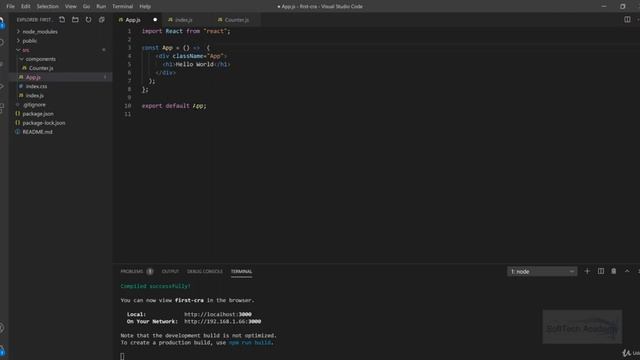Open the terminal selector dropdown showing node
This screenshot has width=640, height=360.
click(542, 271)
